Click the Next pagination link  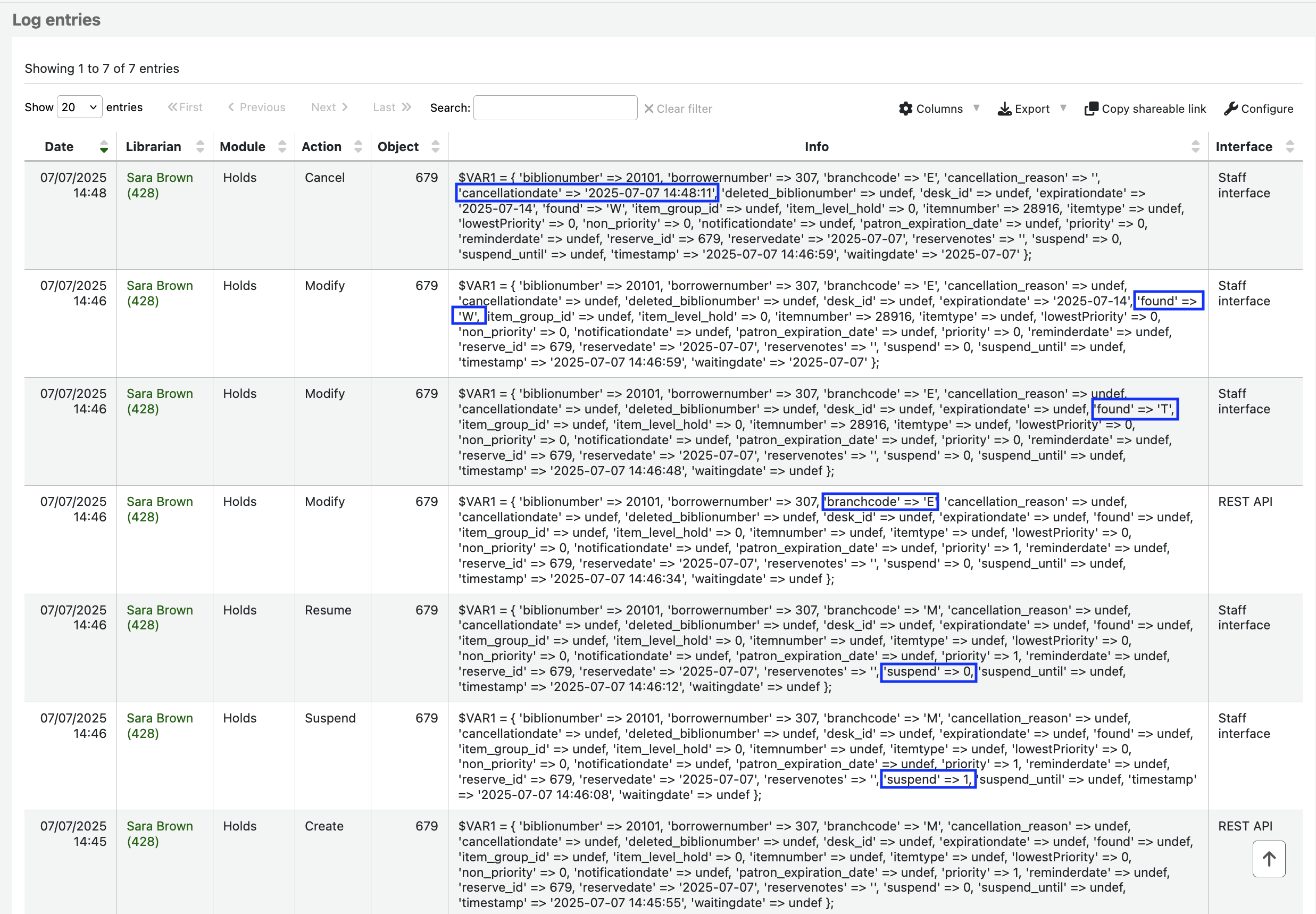329,107
